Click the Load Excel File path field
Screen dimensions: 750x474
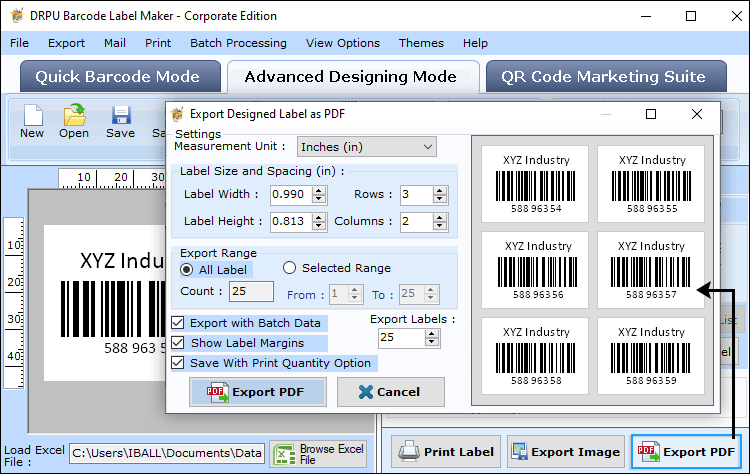(167, 453)
